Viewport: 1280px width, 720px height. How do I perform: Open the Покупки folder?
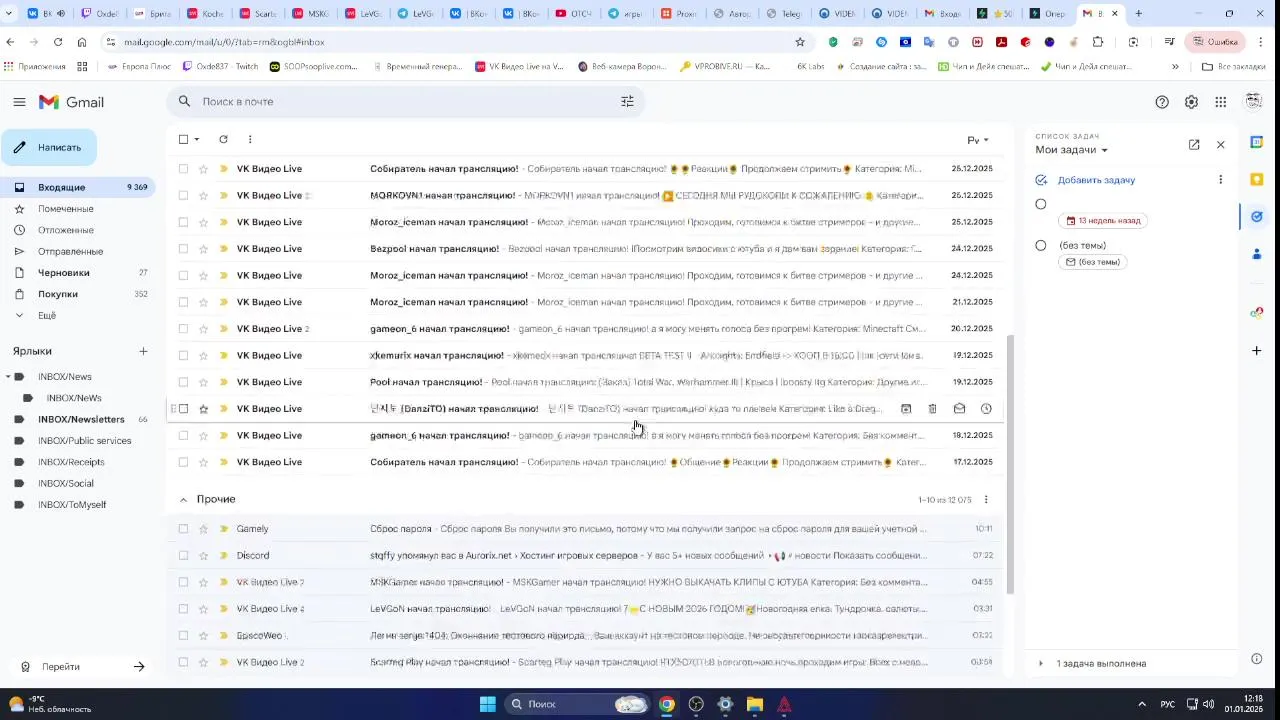(78, 294)
